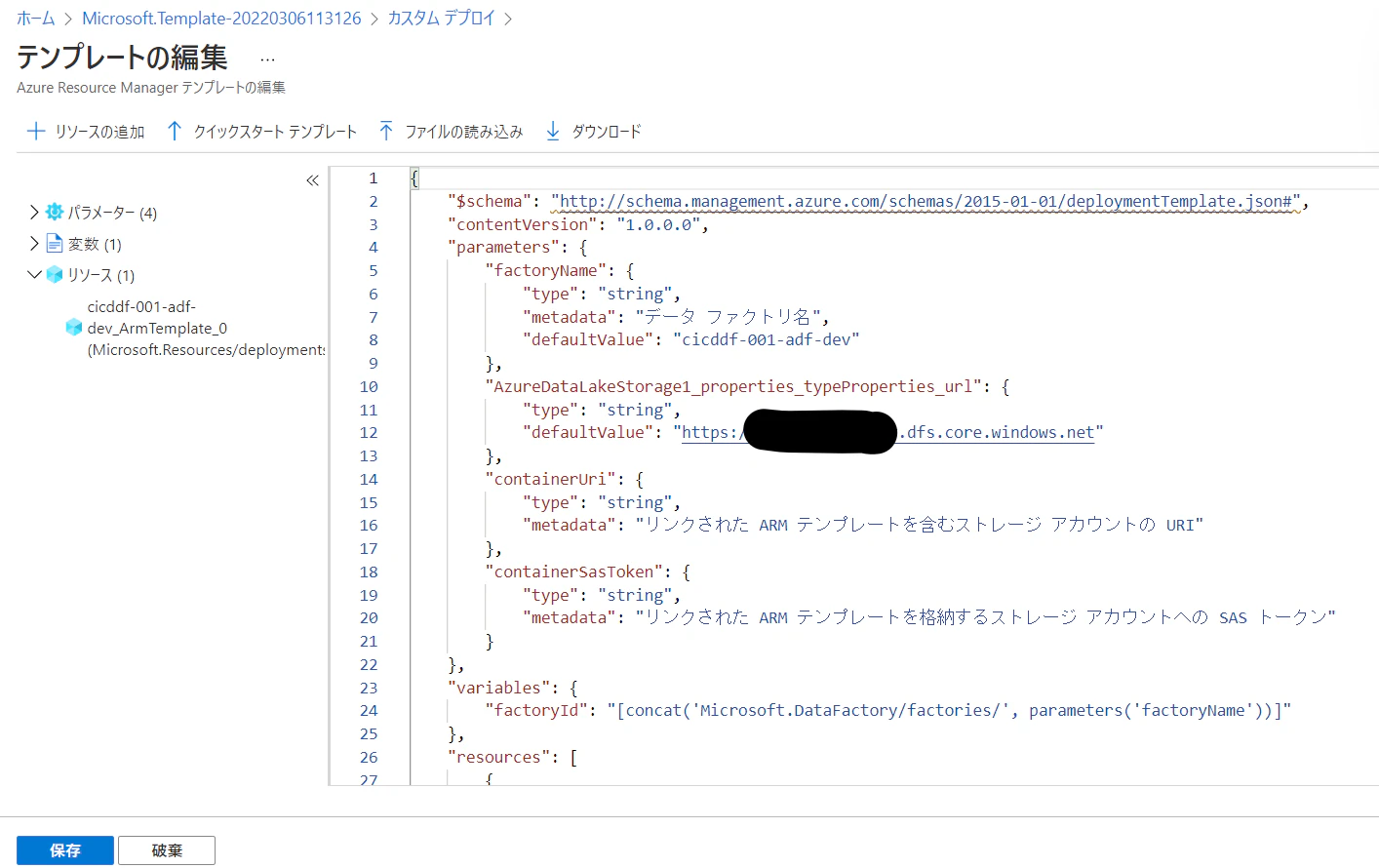The image size is (1379, 868).
Task: Click ダウンロード toolbar label
Action: [607, 132]
